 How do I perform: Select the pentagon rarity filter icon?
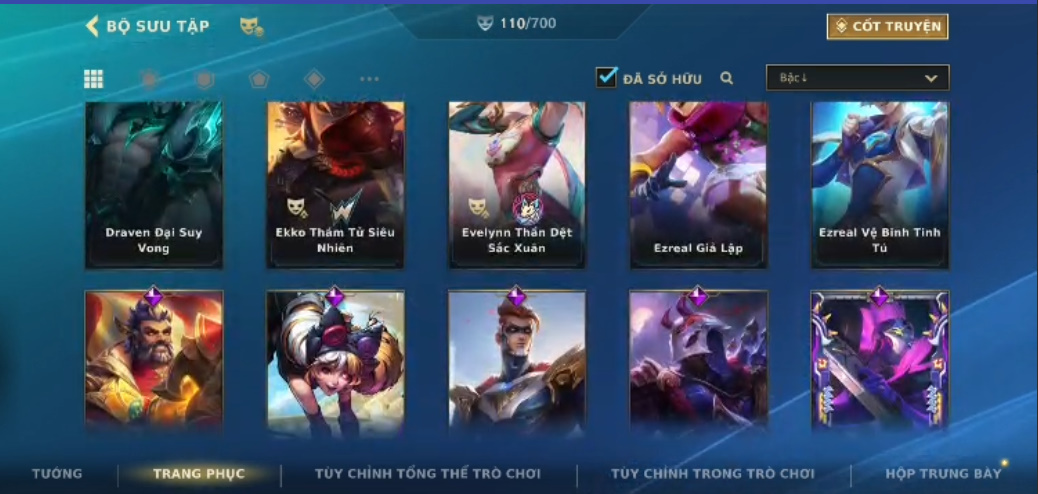pyautogui.click(x=259, y=79)
